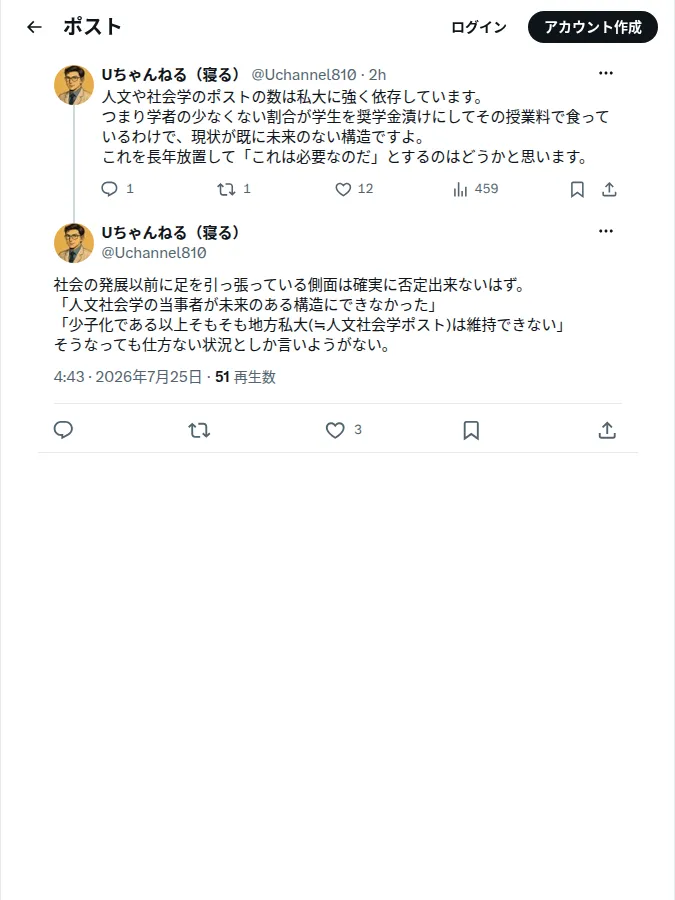Share the first post via upload icon

(609, 189)
